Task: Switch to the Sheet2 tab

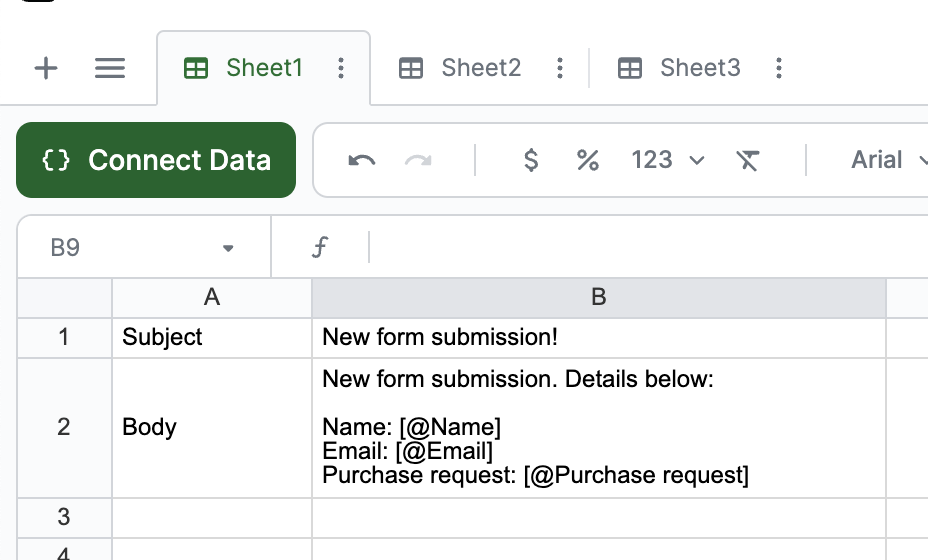Action: tap(480, 68)
